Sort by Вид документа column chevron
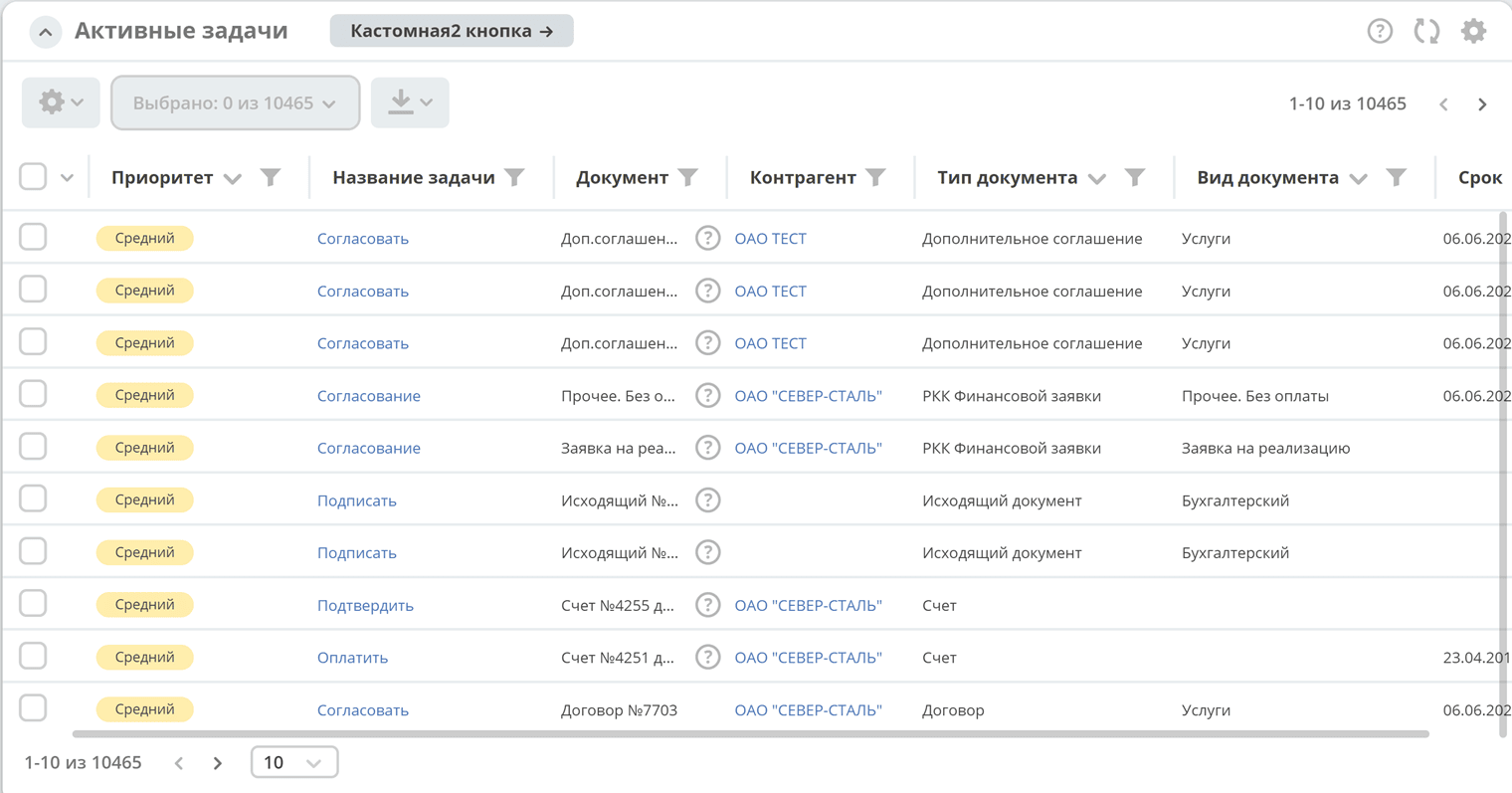This screenshot has height=793, width=1512. [x=1358, y=179]
